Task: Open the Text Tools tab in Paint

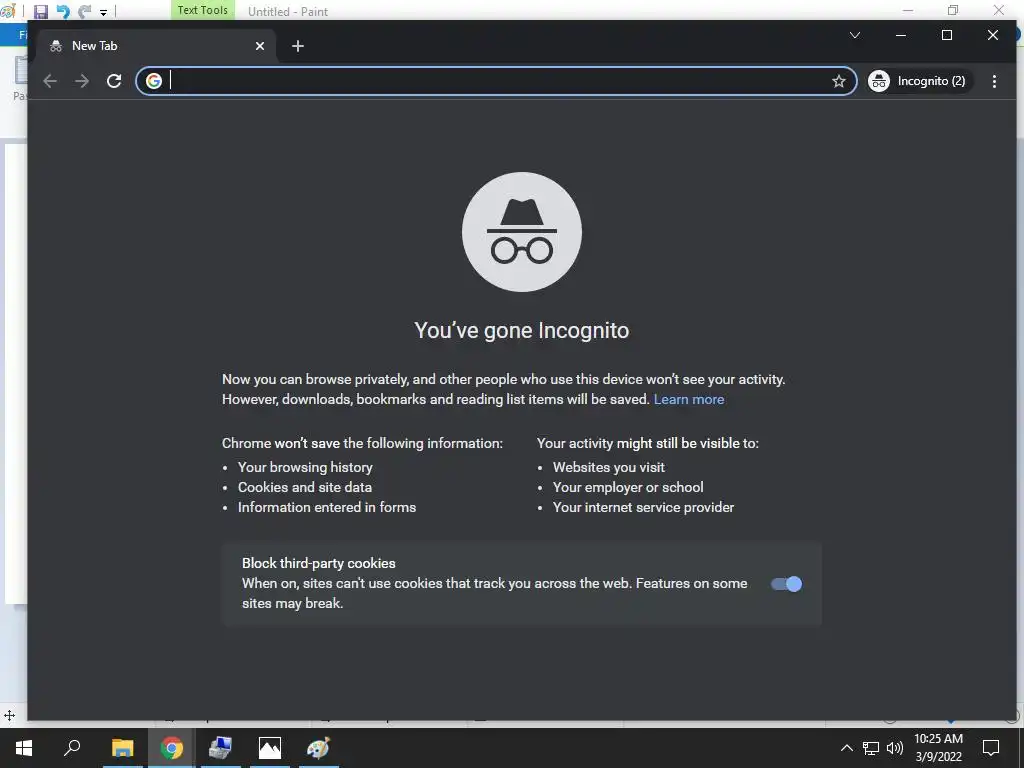Action: pos(202,10)
